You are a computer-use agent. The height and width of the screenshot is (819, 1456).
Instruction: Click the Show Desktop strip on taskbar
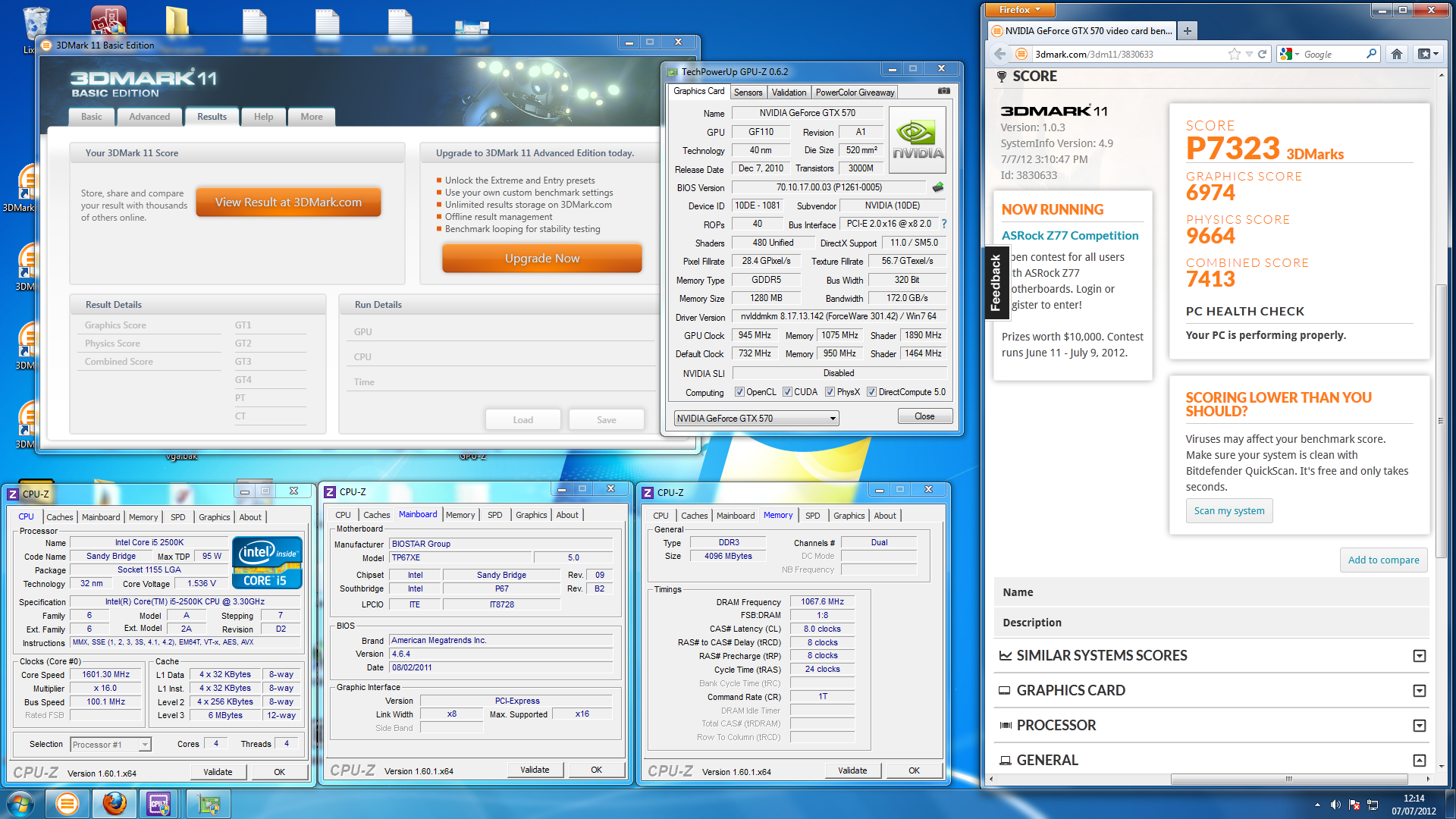pos(1450,804)
